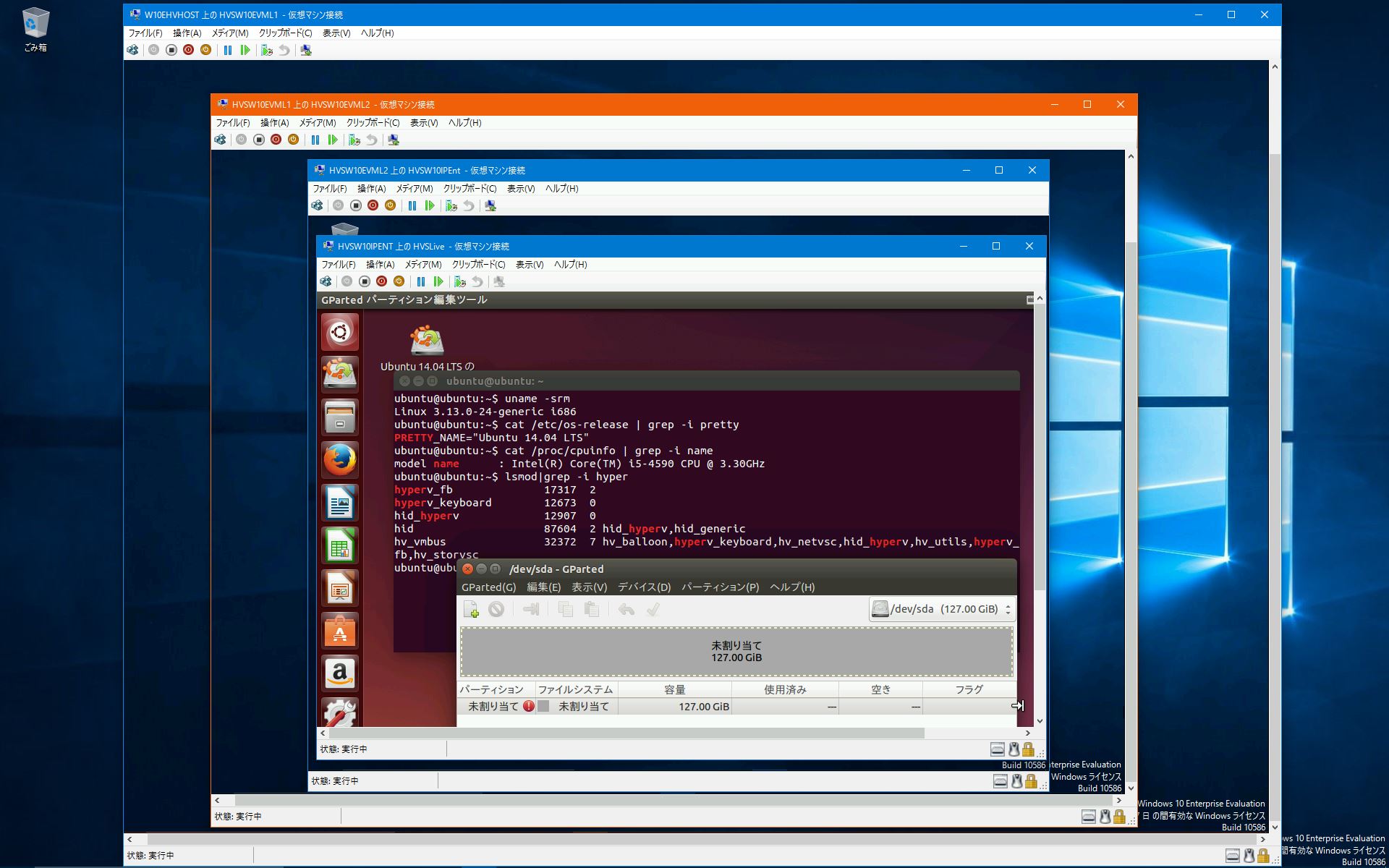Create new partition in GParted toolbar

click(471, 610)
